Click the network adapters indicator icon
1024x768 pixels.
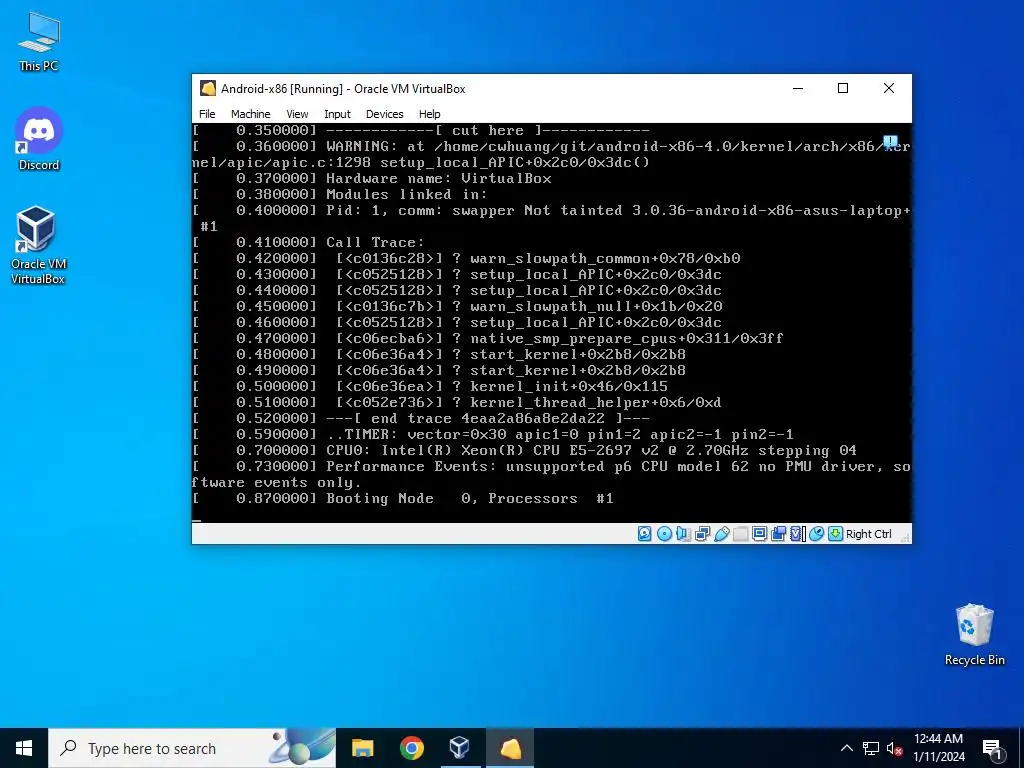pos(703,534)
